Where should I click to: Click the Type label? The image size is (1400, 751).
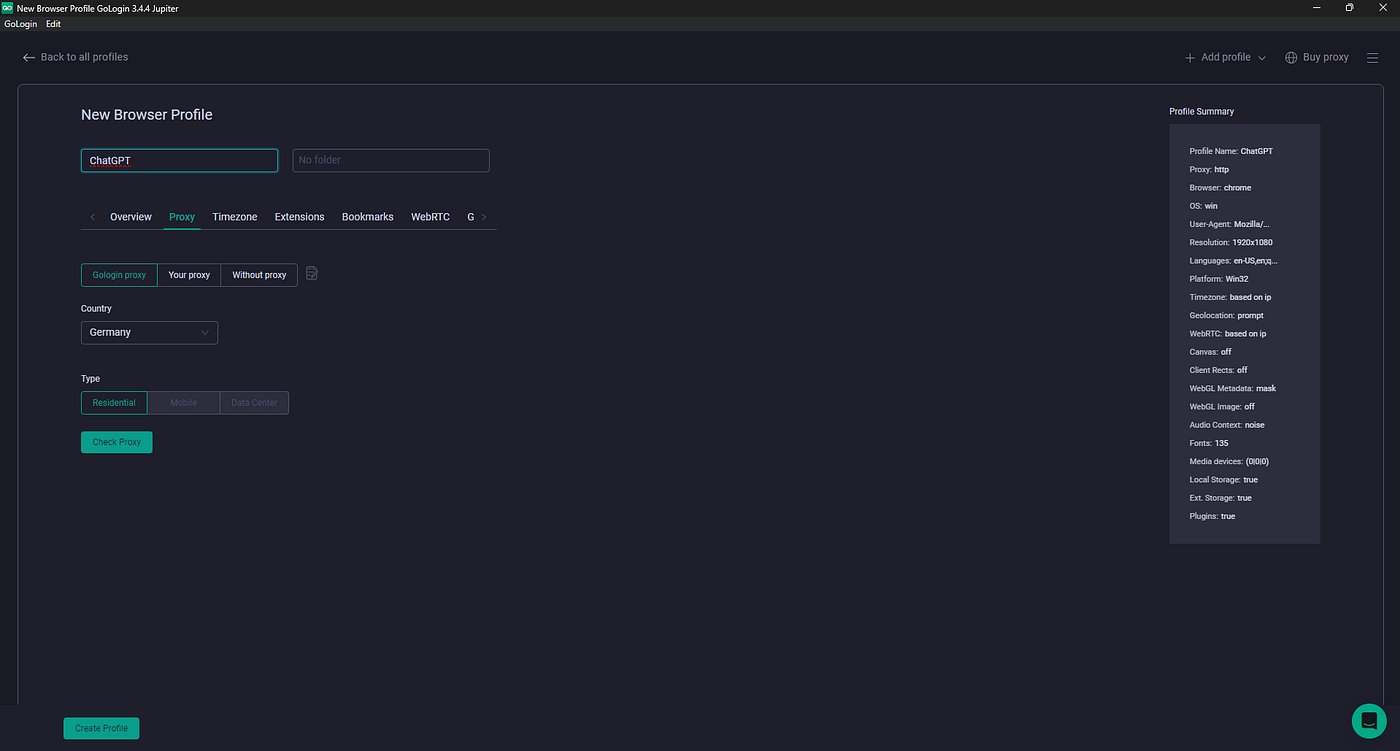(x=90, y=379)
